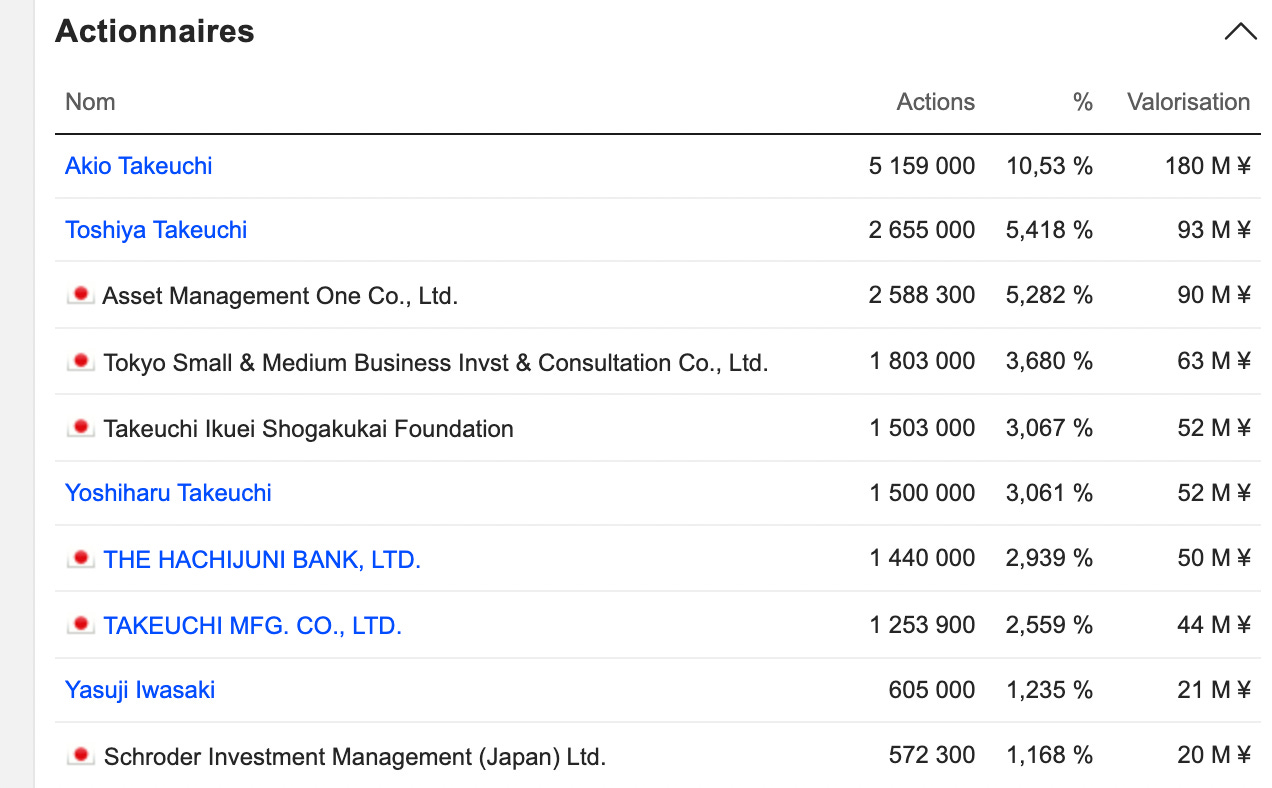Viewport: 1272px width, 788px height.
Task: Click the 572 300 shares value
Action: click(932, 755)
